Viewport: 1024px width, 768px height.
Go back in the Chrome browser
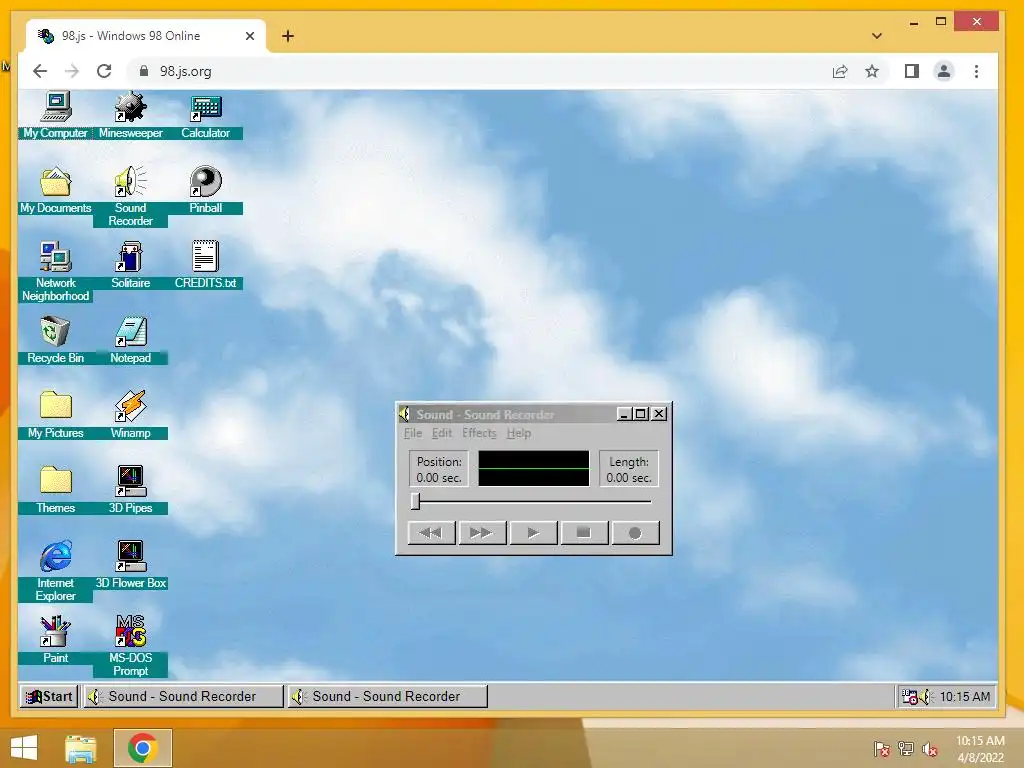coord(40,71)
